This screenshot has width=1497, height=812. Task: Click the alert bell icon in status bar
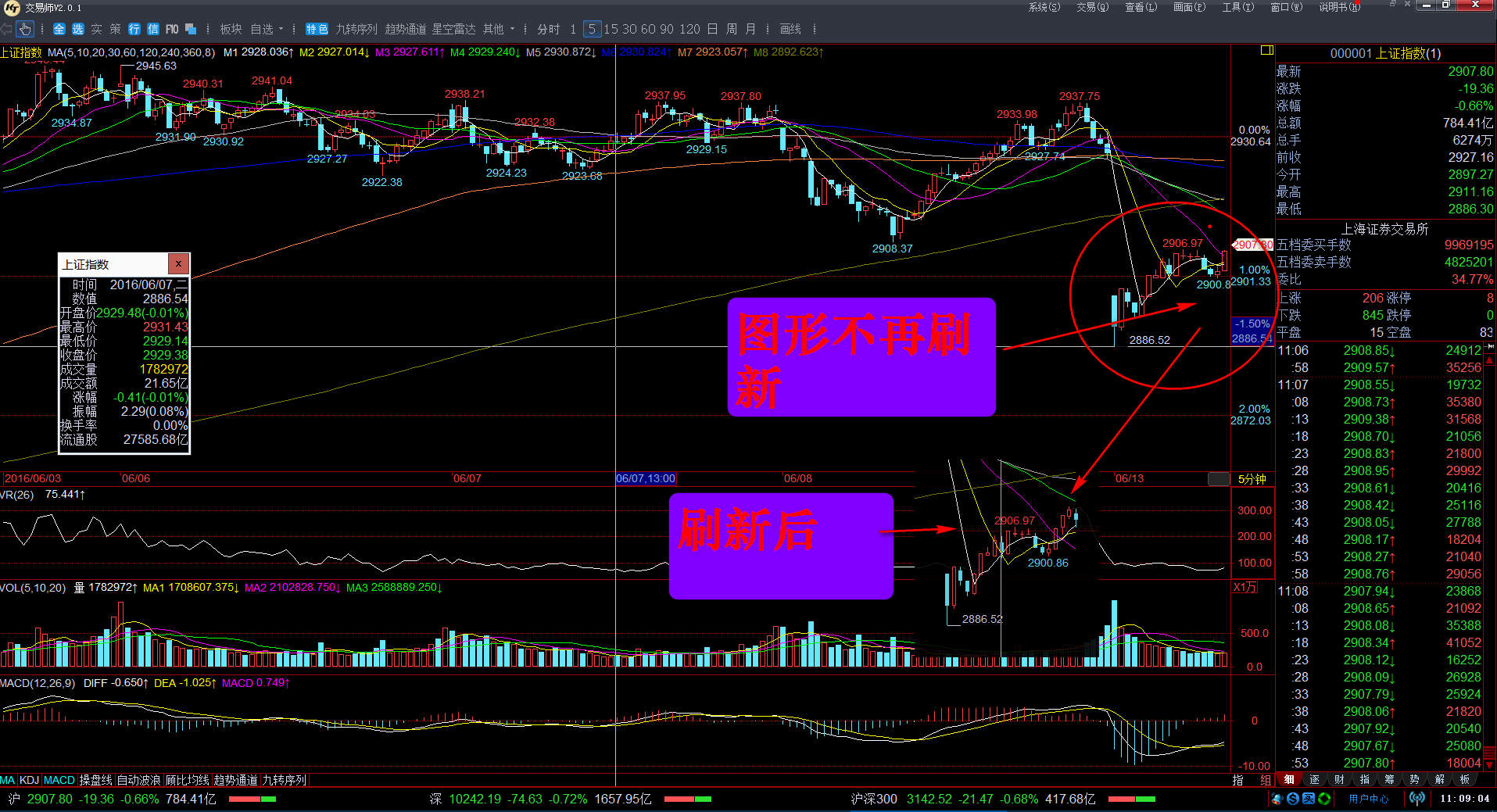point(1277,799)
